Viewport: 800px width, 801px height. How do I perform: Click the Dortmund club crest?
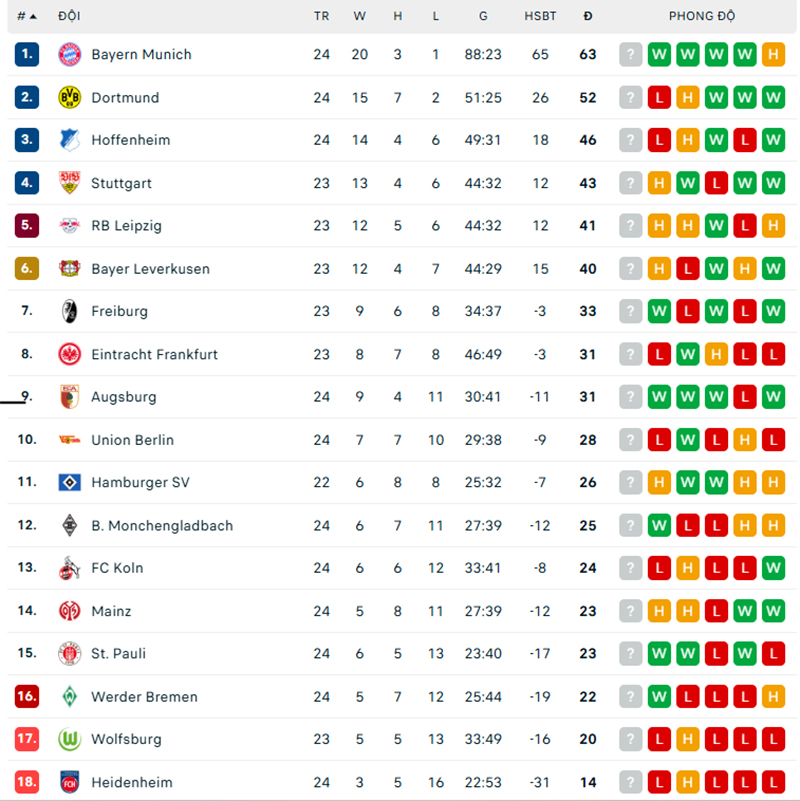click(x=69, y=98)
